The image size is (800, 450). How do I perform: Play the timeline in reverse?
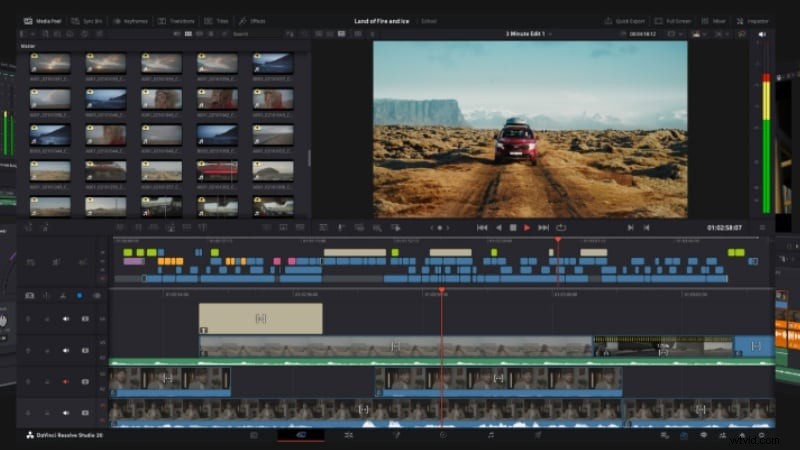pos(498,228)
